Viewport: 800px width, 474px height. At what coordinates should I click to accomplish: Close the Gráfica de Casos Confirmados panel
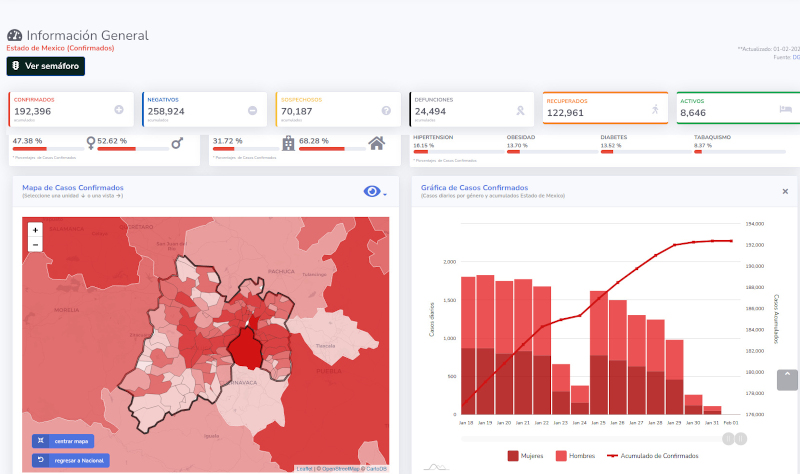point(785,191)
